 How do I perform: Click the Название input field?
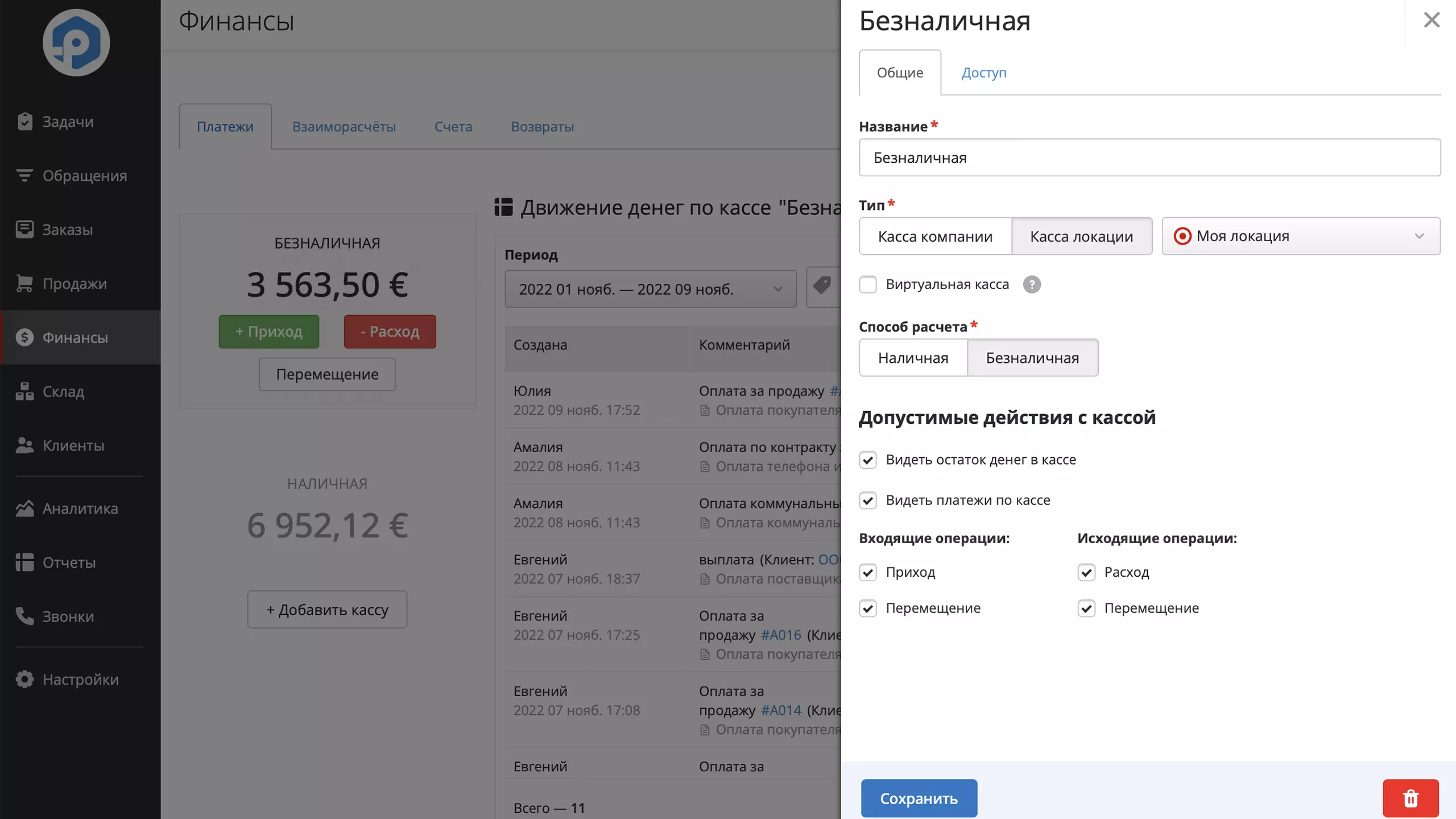coord(1149,158)
